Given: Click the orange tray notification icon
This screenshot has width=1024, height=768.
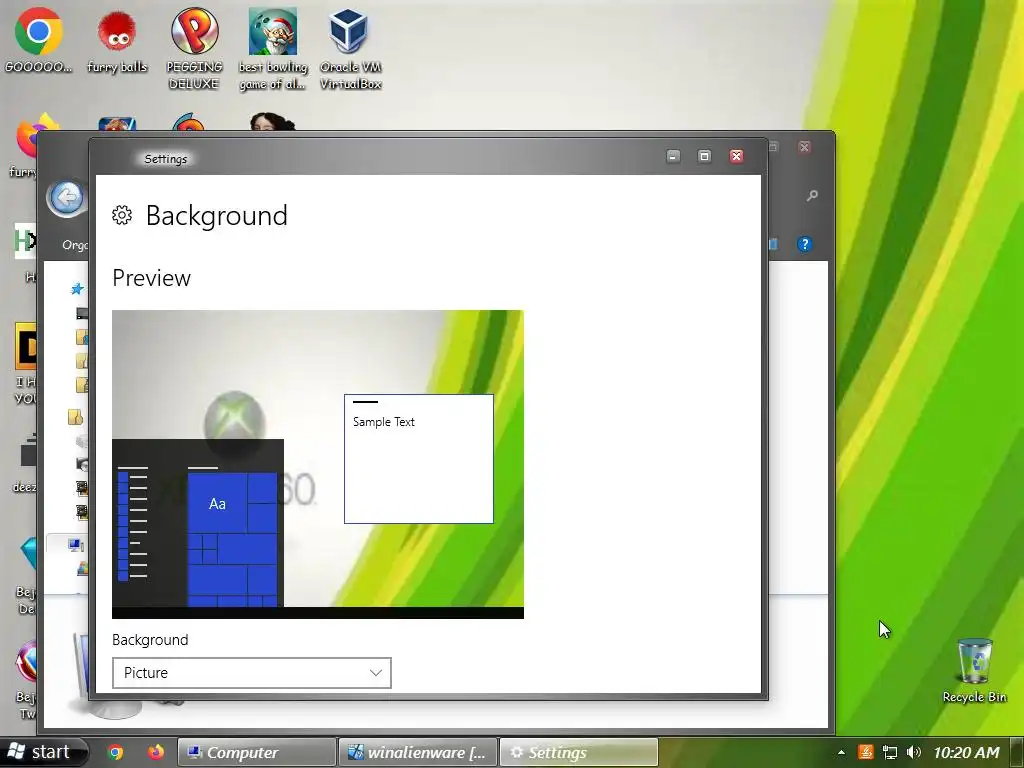Looking at the screenshot, I should [865, 752].
